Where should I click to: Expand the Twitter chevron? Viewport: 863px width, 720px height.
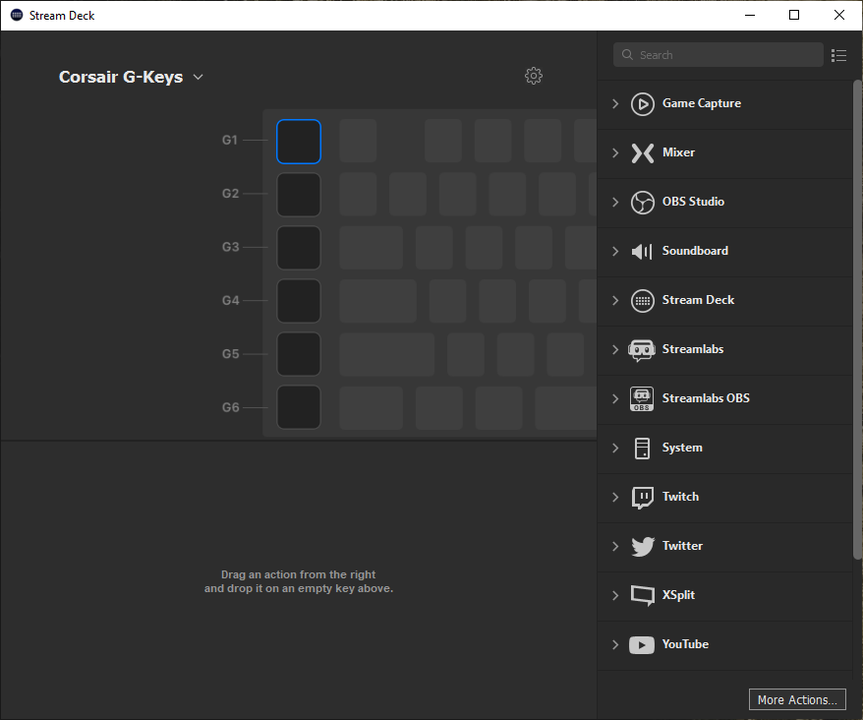click(x=615, y=546)
